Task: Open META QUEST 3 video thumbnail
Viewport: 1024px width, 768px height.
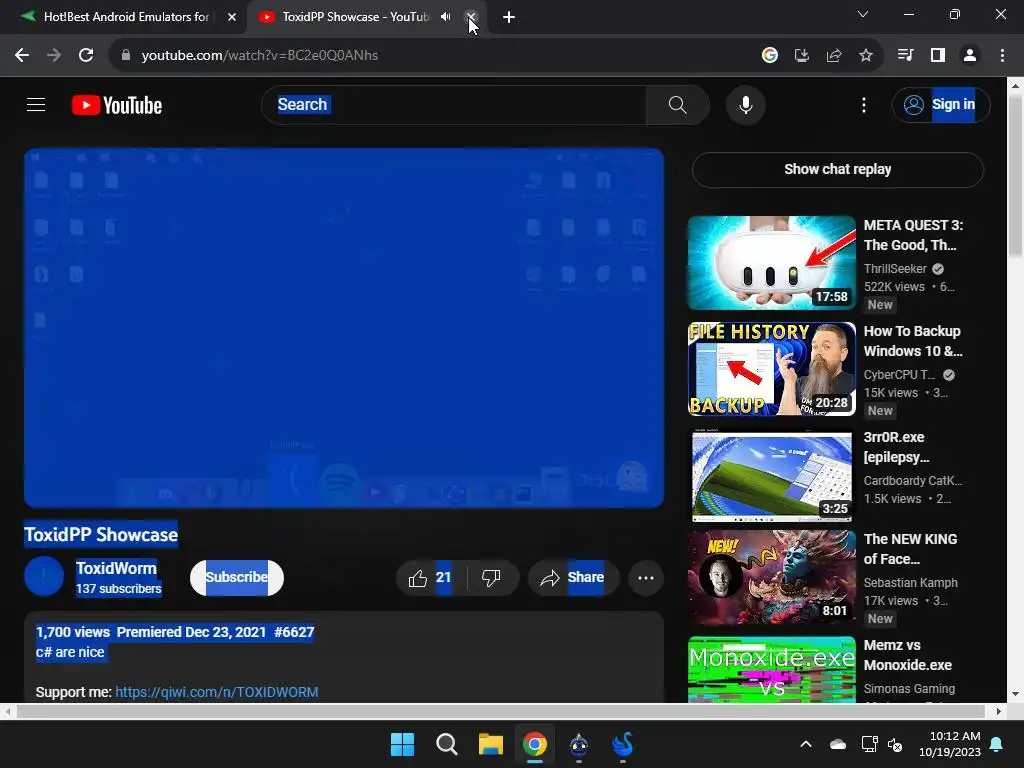Action: (x=771, y=263)
